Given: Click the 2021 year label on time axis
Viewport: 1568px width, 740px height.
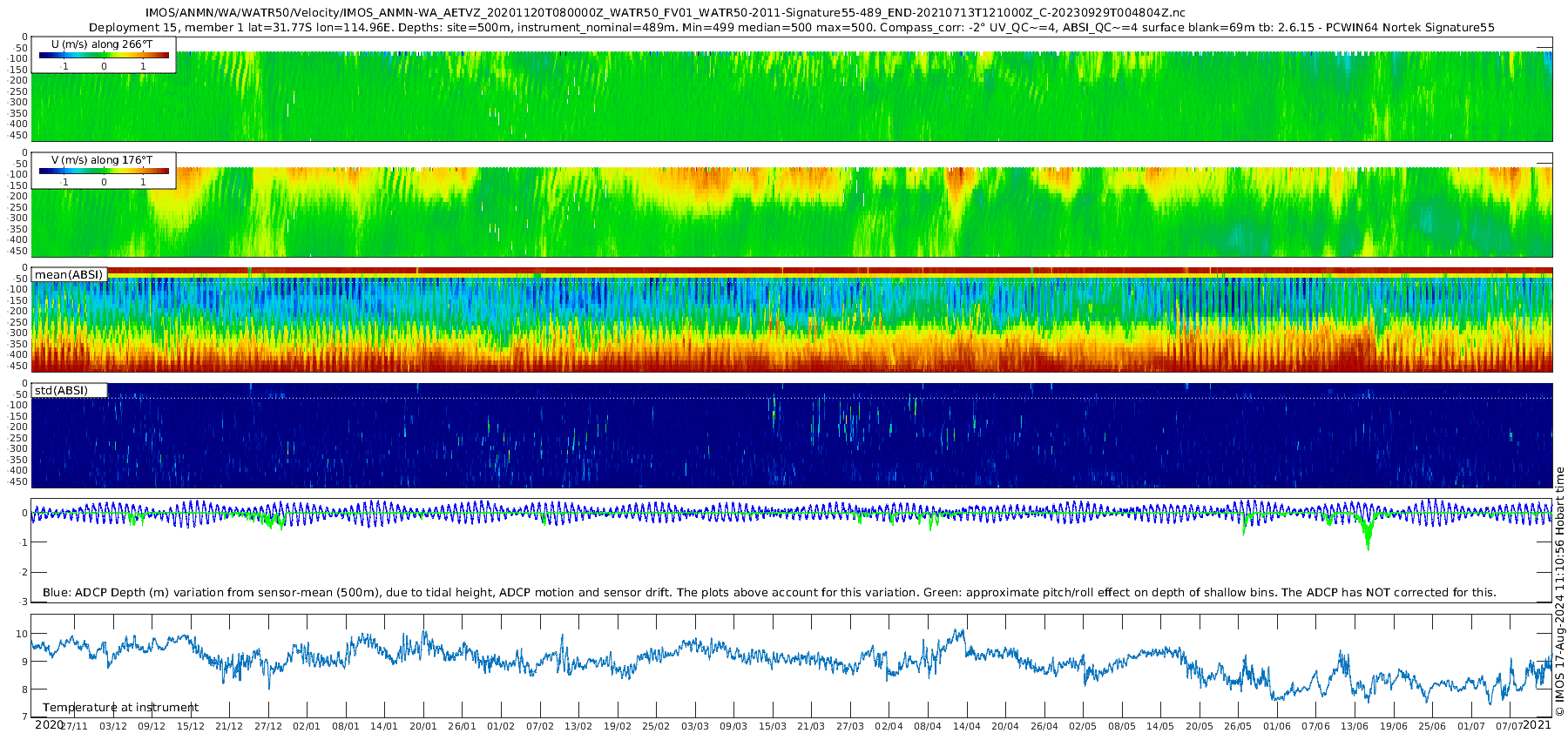Looking at the screenshot, I should 1537,724.
